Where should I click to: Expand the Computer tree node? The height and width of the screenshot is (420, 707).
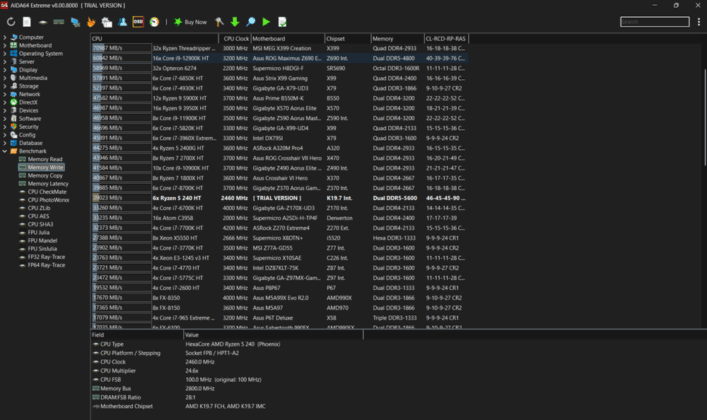pos(5,37)
